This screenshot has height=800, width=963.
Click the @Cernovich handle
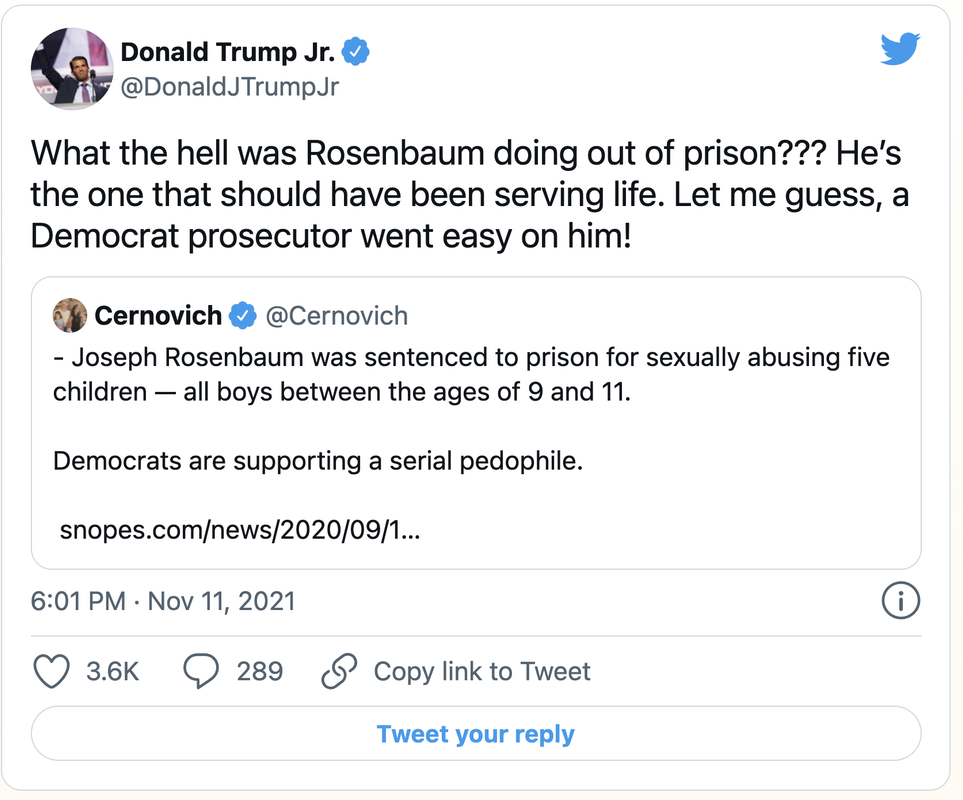[335, 316]
